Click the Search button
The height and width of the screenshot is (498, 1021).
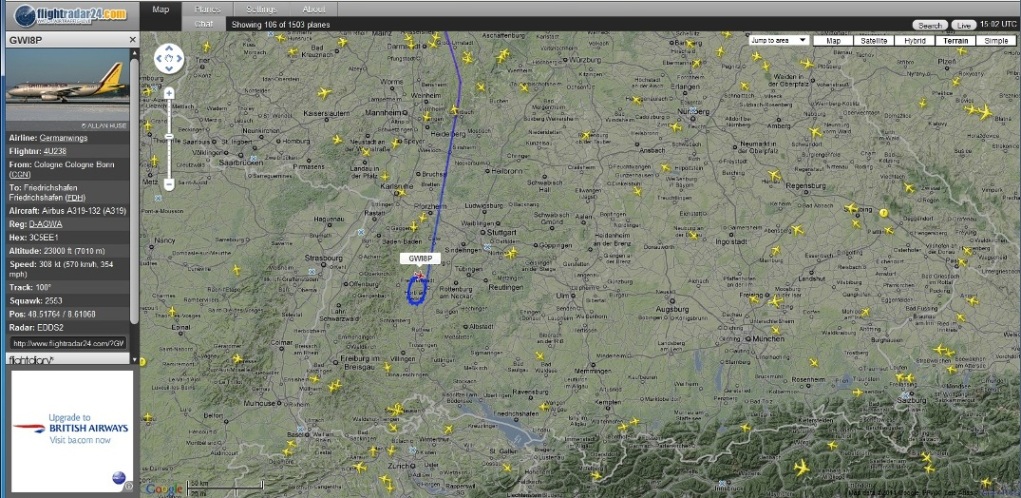[x=930, y=25]
